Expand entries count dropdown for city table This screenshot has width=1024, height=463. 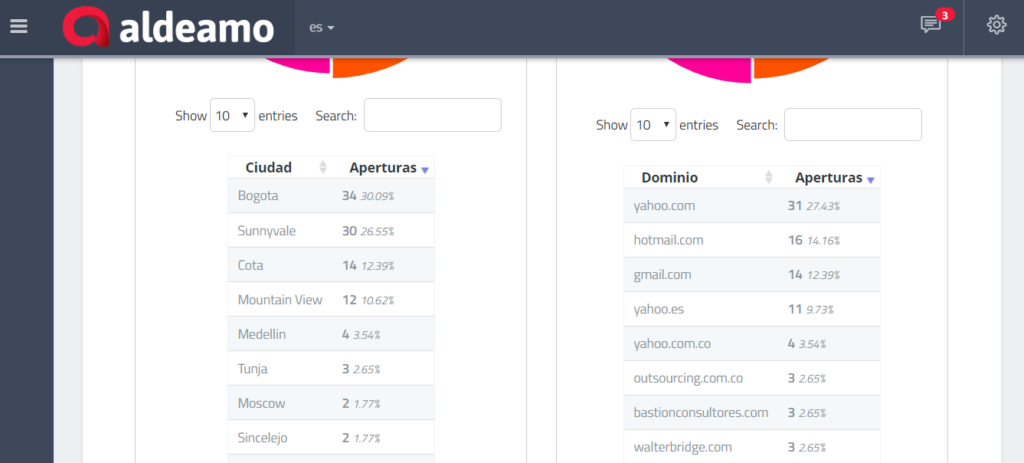click(x=232, y=116)
